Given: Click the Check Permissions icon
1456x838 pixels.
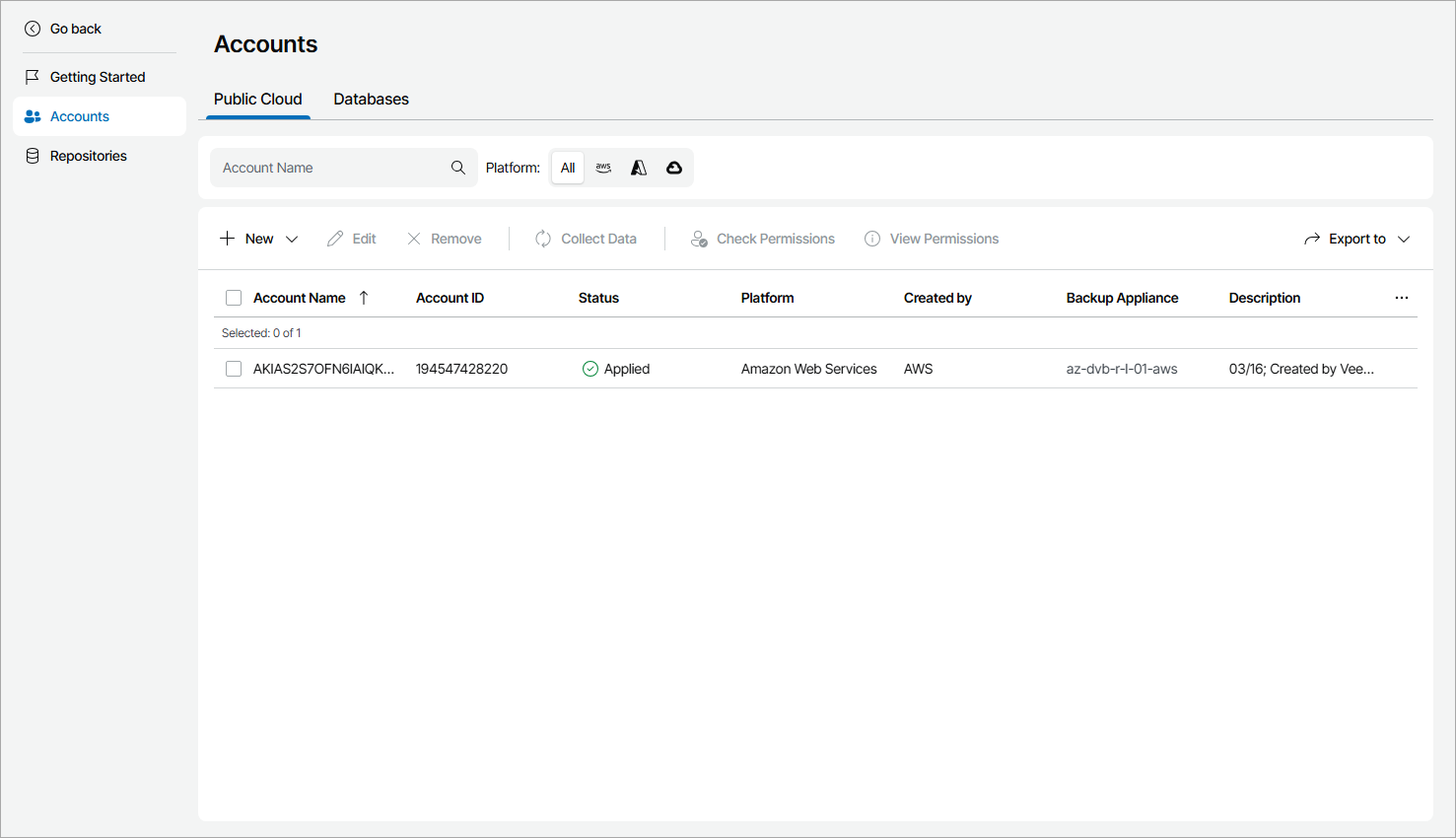Looking at the screenshot, I should click(x=699, y=239).
